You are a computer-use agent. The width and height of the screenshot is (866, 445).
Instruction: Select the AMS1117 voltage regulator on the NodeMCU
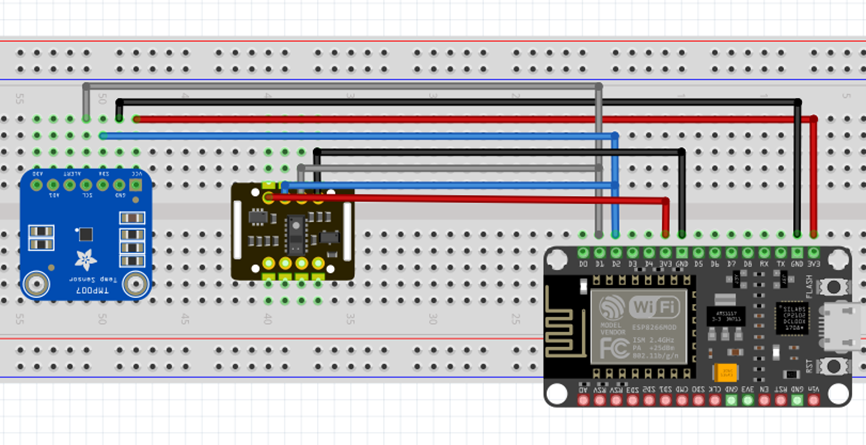tap(725, 316)
